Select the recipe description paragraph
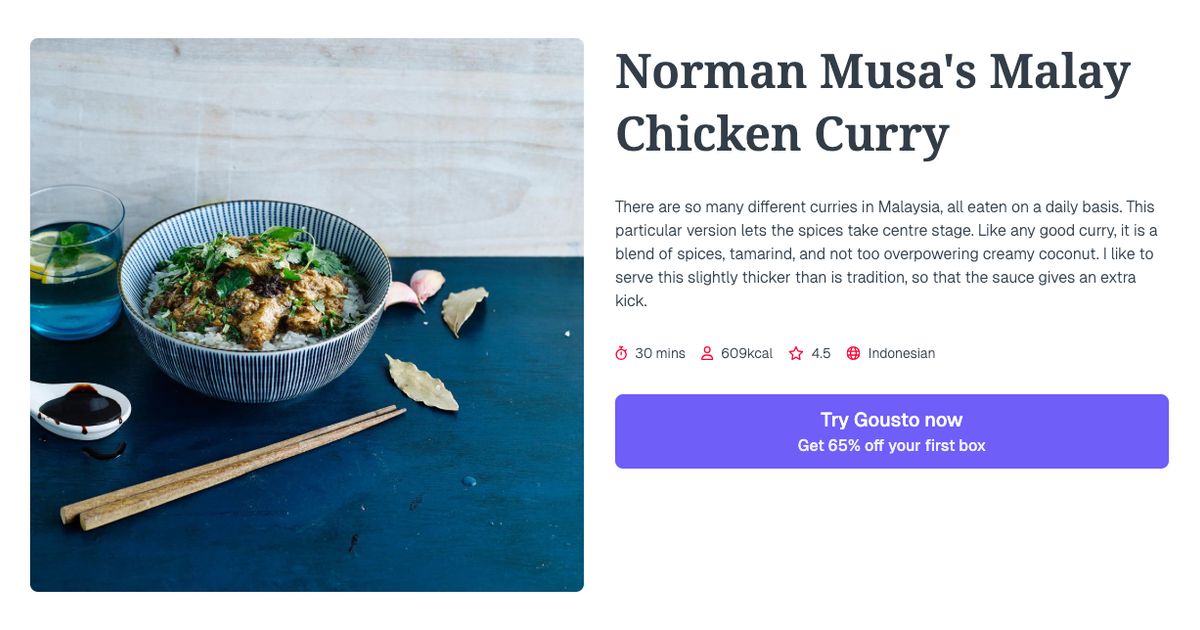The height and width of the screenshot is (630, 1200). (887, 253)
